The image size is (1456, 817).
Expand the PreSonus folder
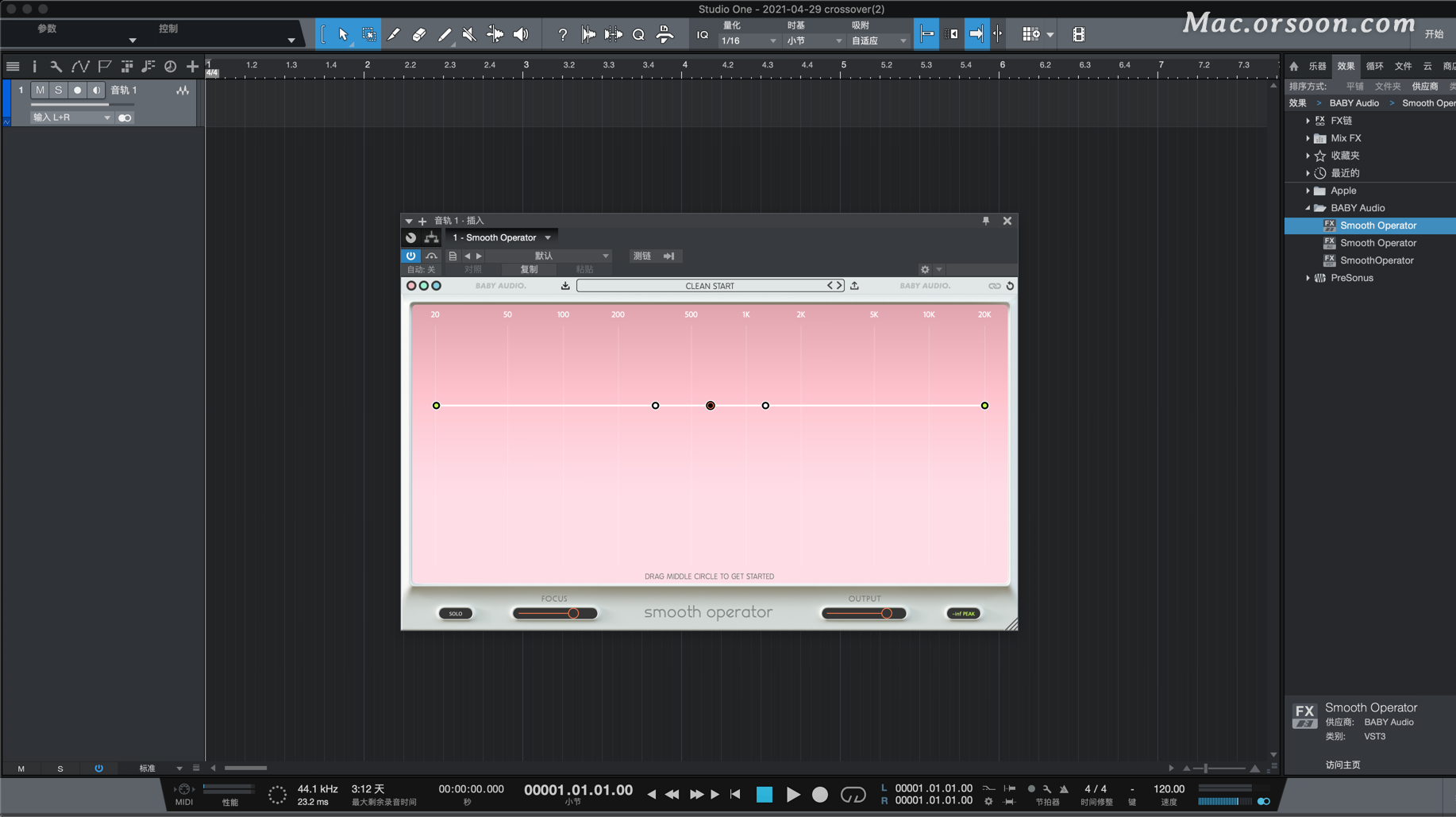(1308, 278)
